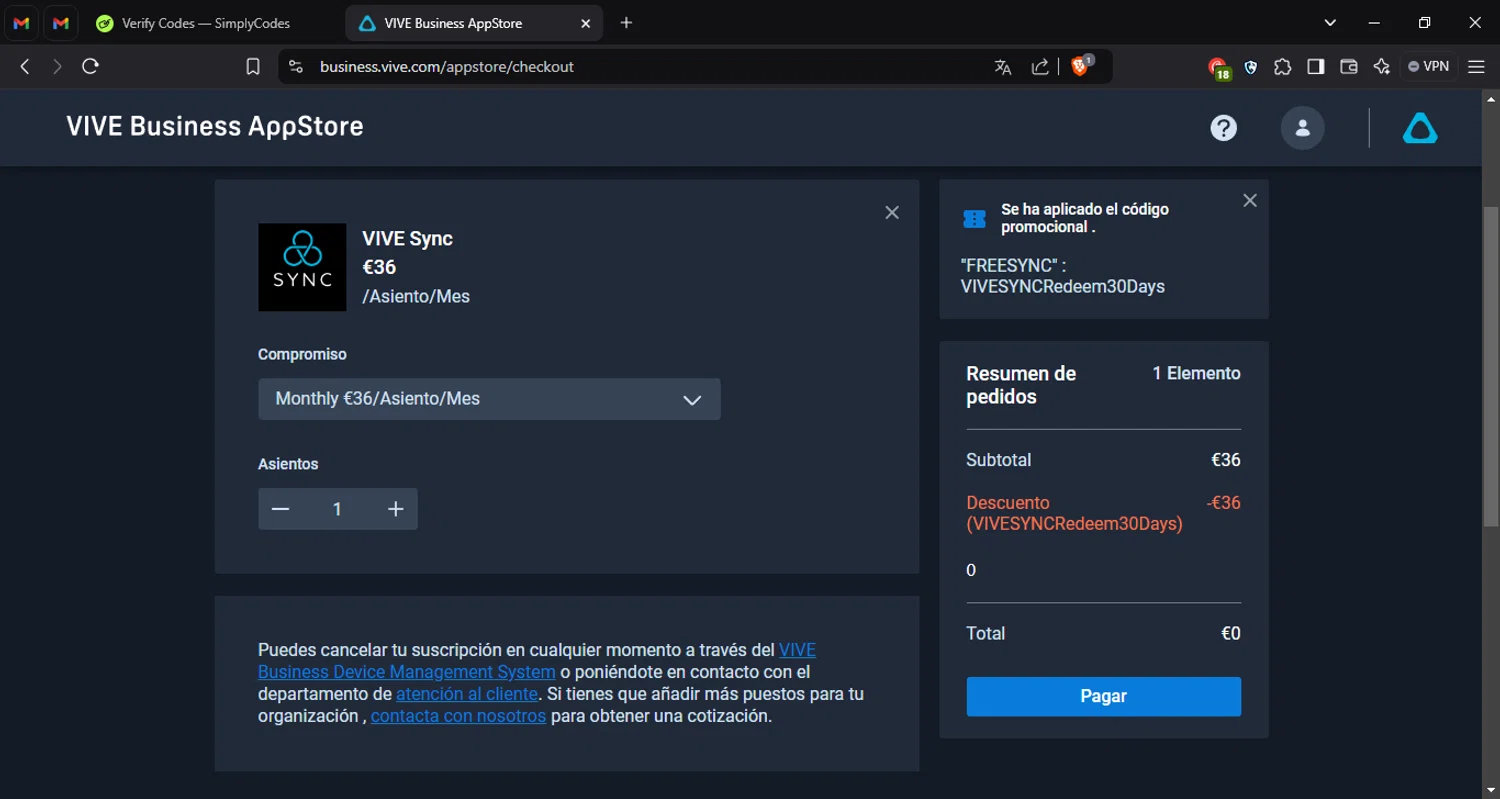This screenshot has width=1500, height=799.
Task: Select the VIVE Business AppStore tab
Action: [x=453, y=23]
